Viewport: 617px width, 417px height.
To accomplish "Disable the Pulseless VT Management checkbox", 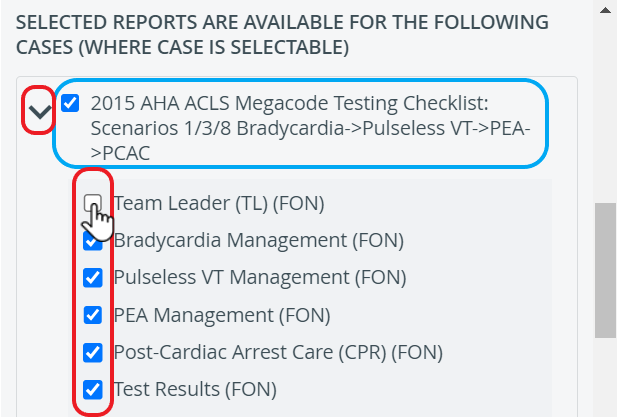I will click(x=93, y=278).
